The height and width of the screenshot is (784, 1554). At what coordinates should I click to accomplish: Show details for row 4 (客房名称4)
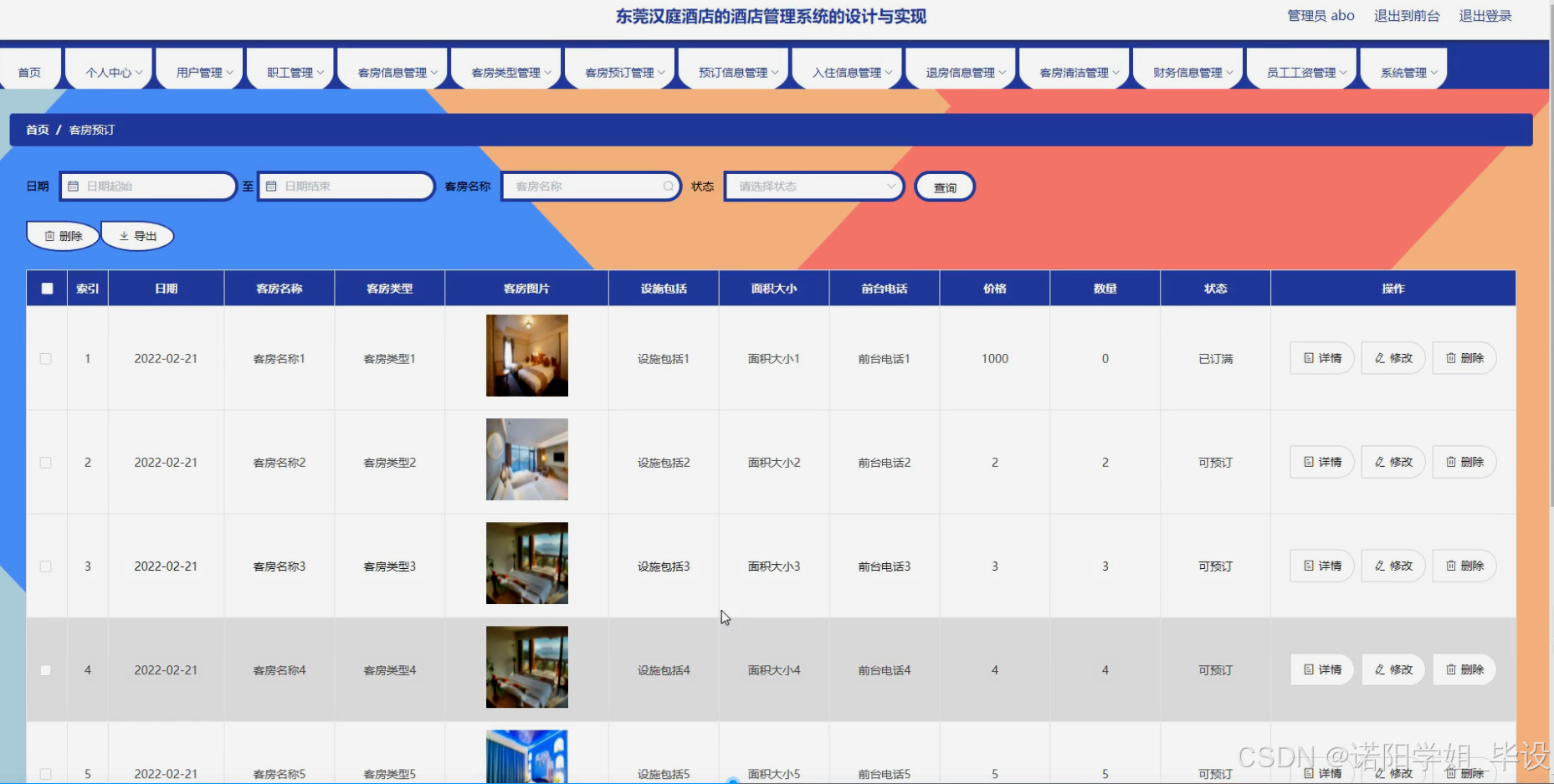click(1322, 669)
